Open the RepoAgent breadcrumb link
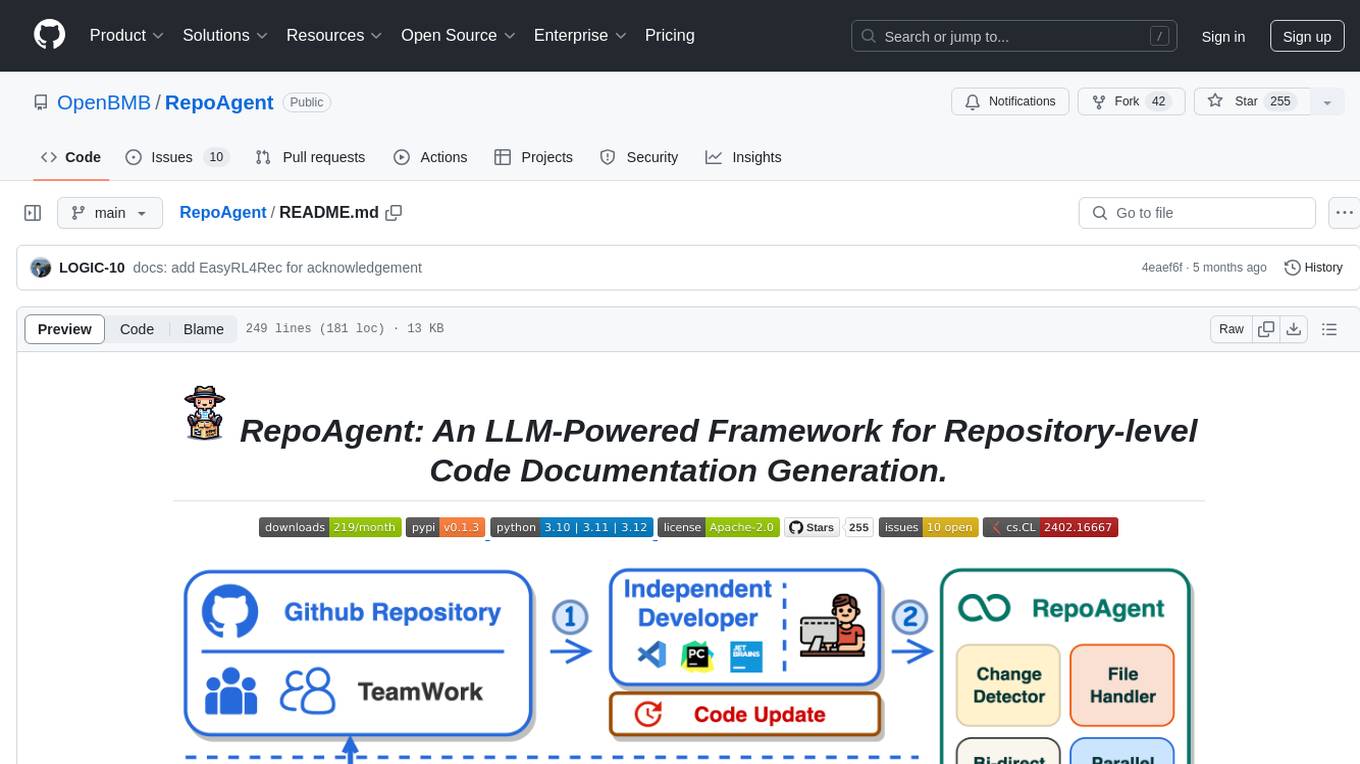 223,212
